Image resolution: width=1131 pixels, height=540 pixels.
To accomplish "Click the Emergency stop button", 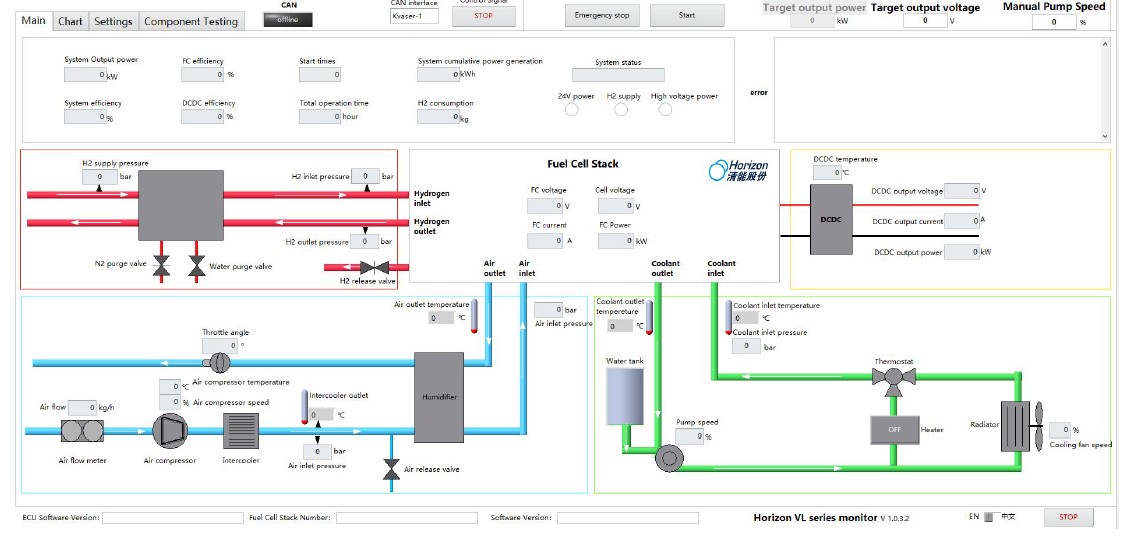I will coord(602,15).
